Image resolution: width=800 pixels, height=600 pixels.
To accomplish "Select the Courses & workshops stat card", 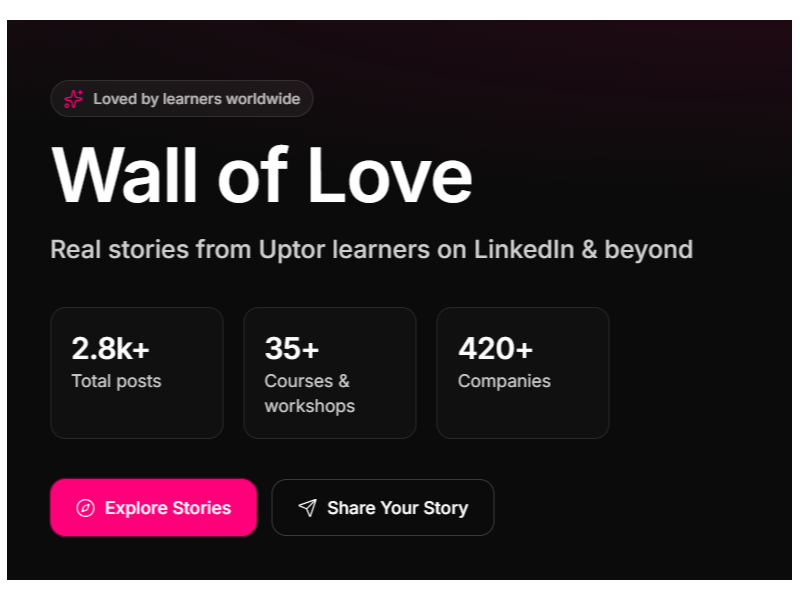I will 329,372.
